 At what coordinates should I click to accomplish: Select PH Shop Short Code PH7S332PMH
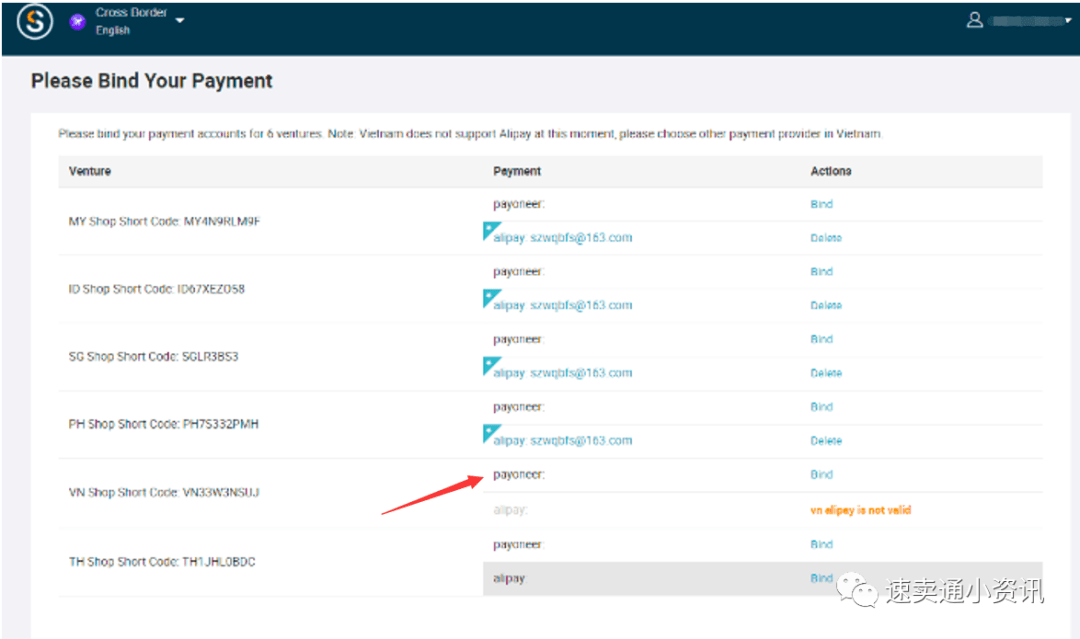click(x=163, y=423)
